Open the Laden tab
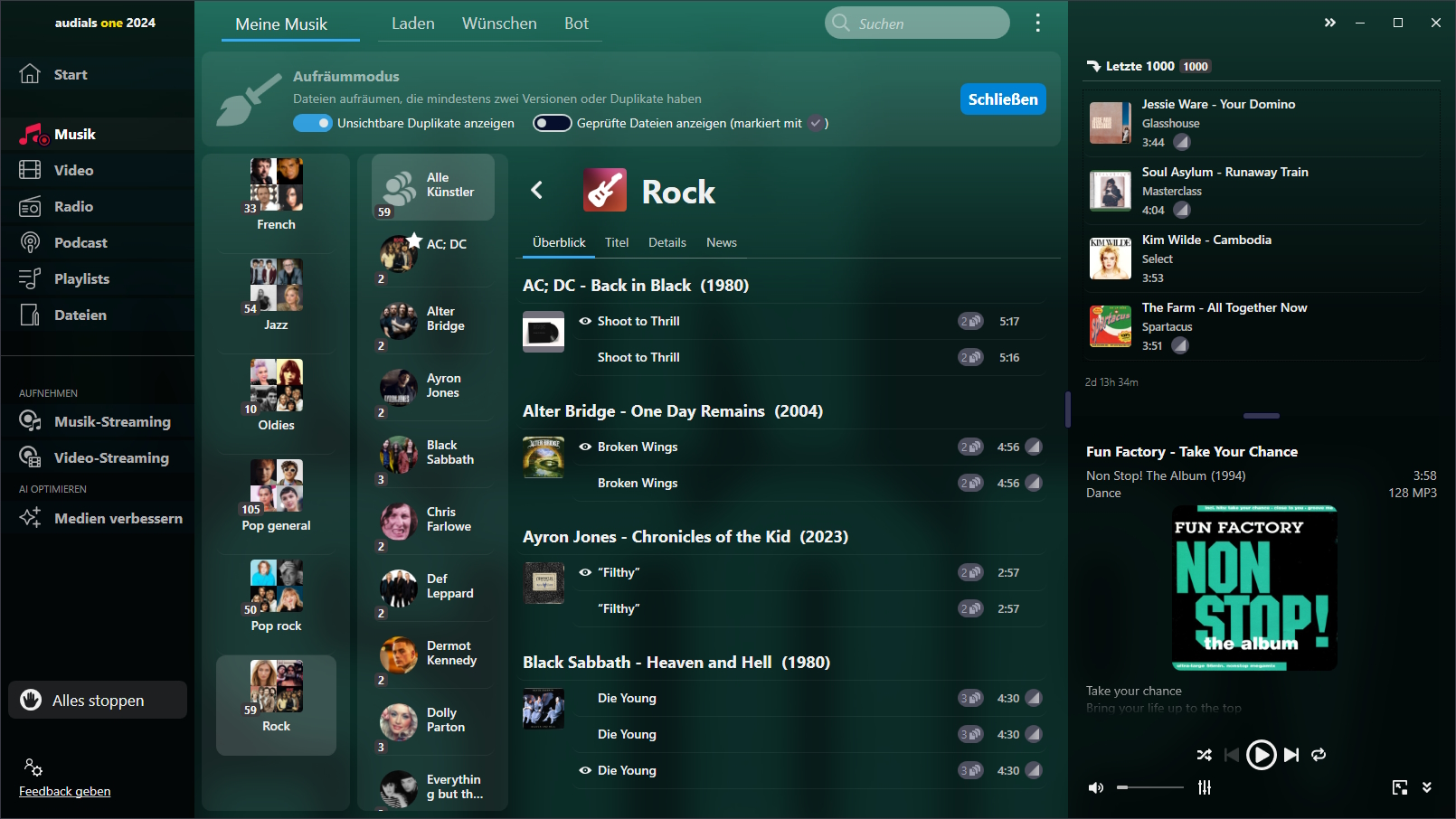 (x=413, y=24)
